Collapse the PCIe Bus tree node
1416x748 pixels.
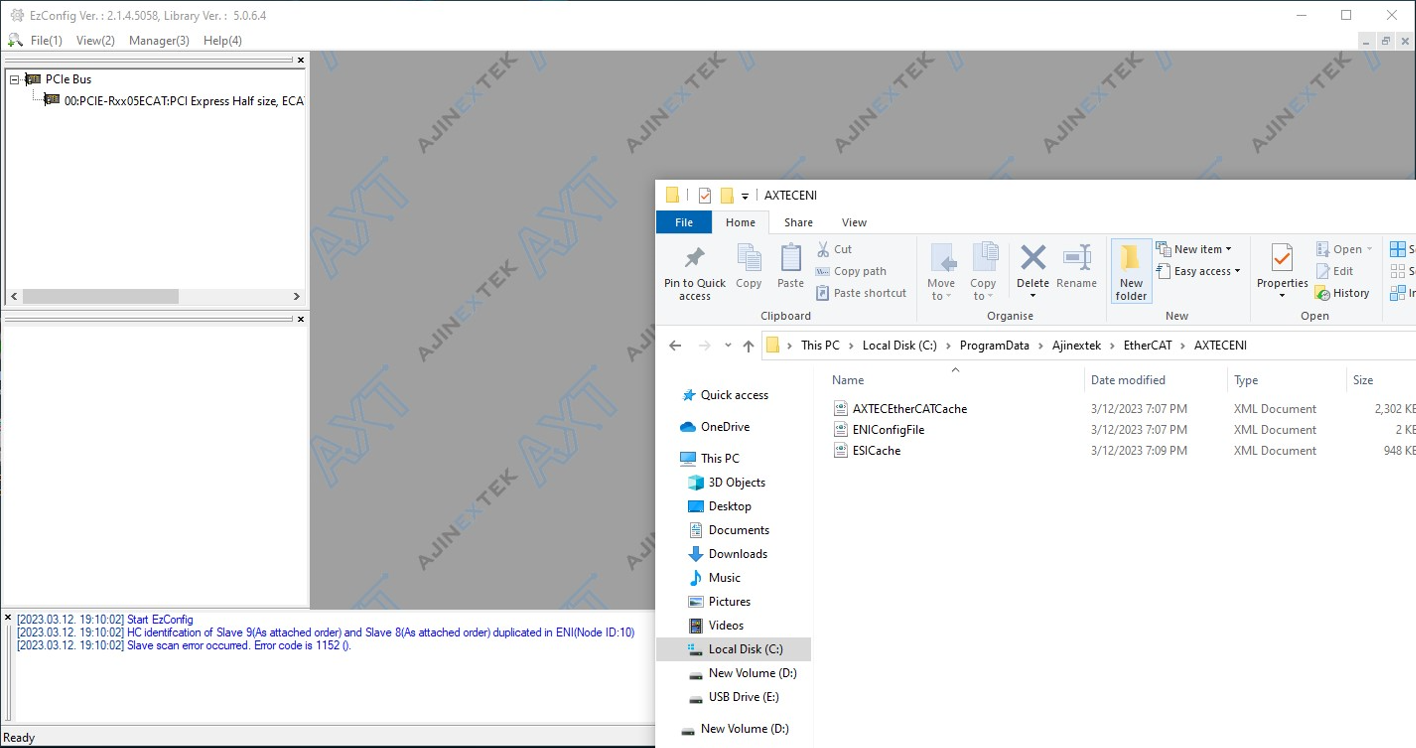click(15, 79)
